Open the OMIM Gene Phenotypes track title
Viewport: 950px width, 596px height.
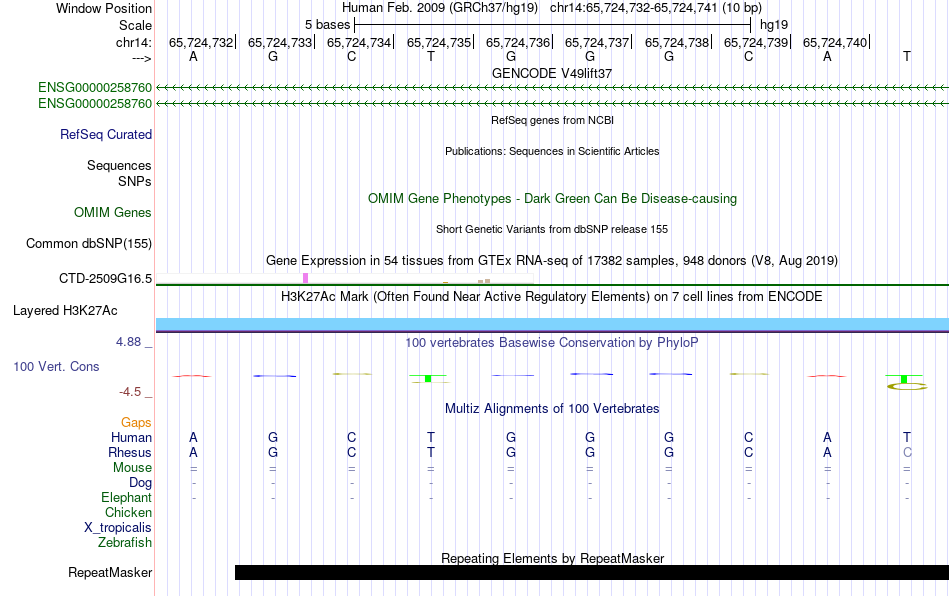click(x=552, y=199)
